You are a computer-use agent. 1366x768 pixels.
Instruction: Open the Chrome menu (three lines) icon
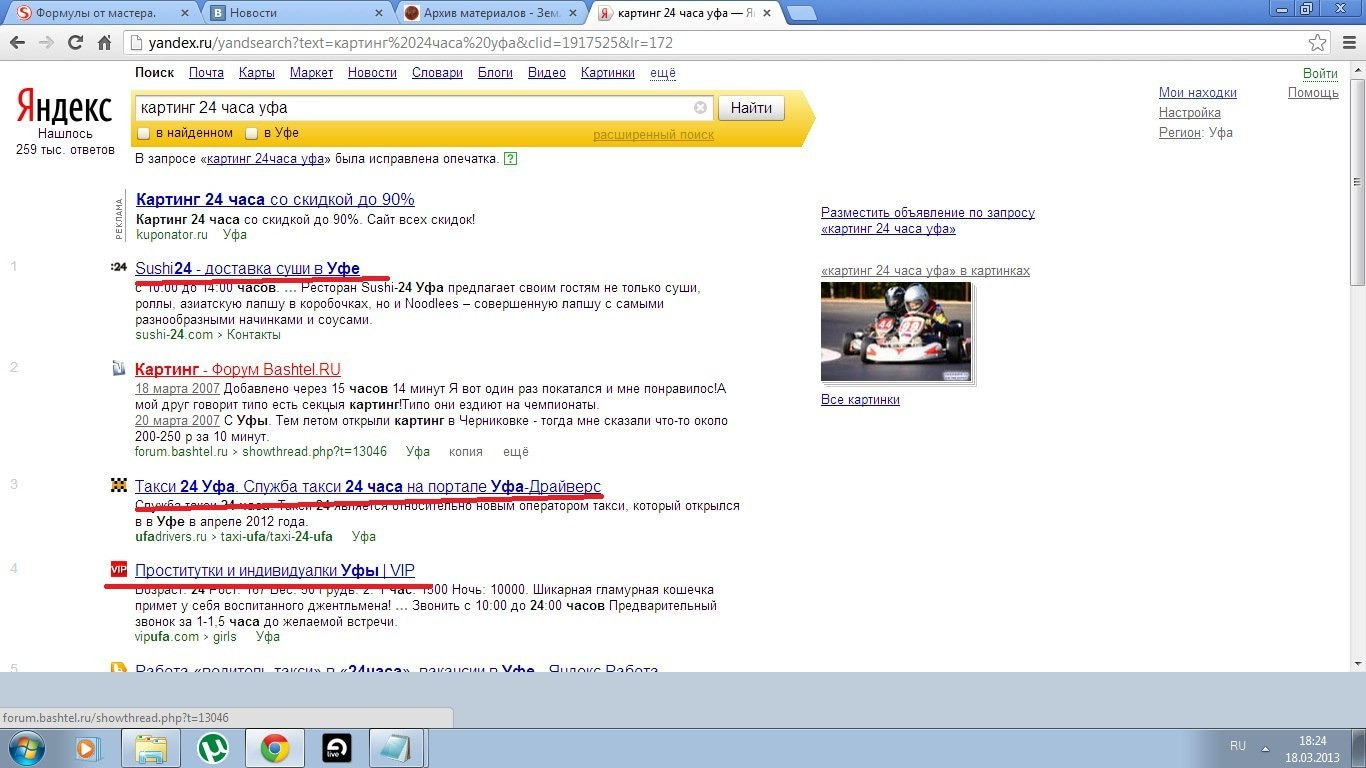tap(1347, 44)
